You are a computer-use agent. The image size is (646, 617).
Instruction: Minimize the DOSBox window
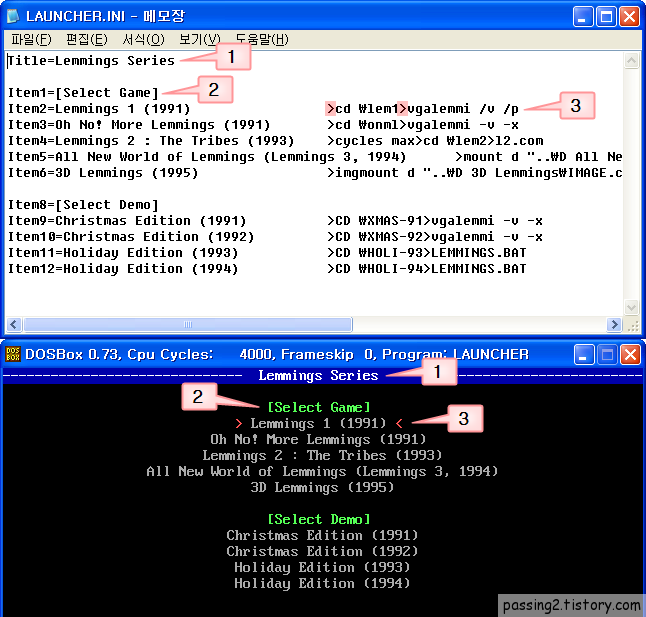coord(583,355)
